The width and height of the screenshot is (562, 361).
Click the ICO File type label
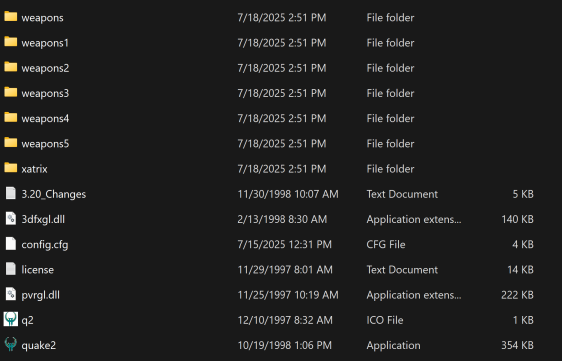pos(385,320)
